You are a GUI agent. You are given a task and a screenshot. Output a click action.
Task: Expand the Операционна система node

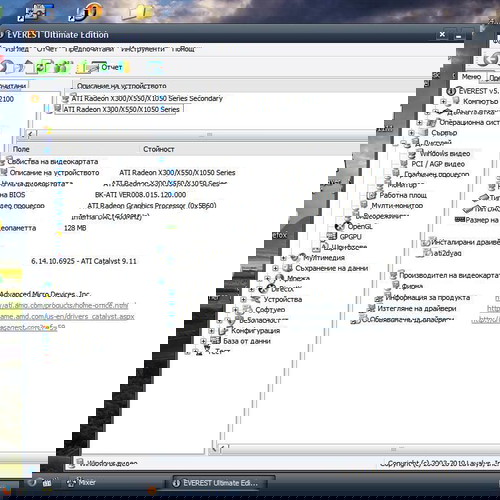coord(419,122)
